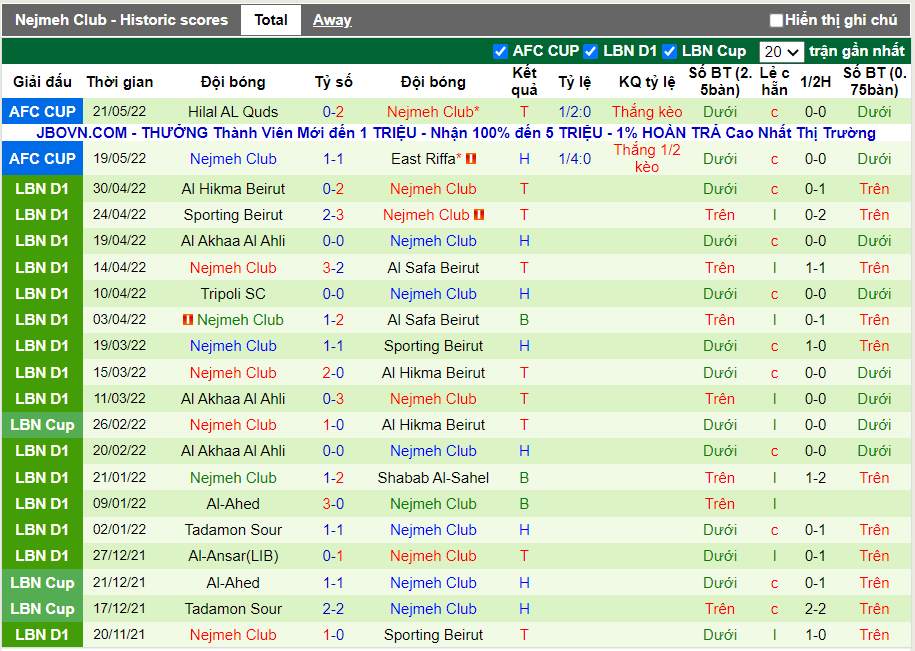This screenshot has width=915, height=651.
Task: Select the 3-2 score on 14/04/22
Action: tap(333, 268)
